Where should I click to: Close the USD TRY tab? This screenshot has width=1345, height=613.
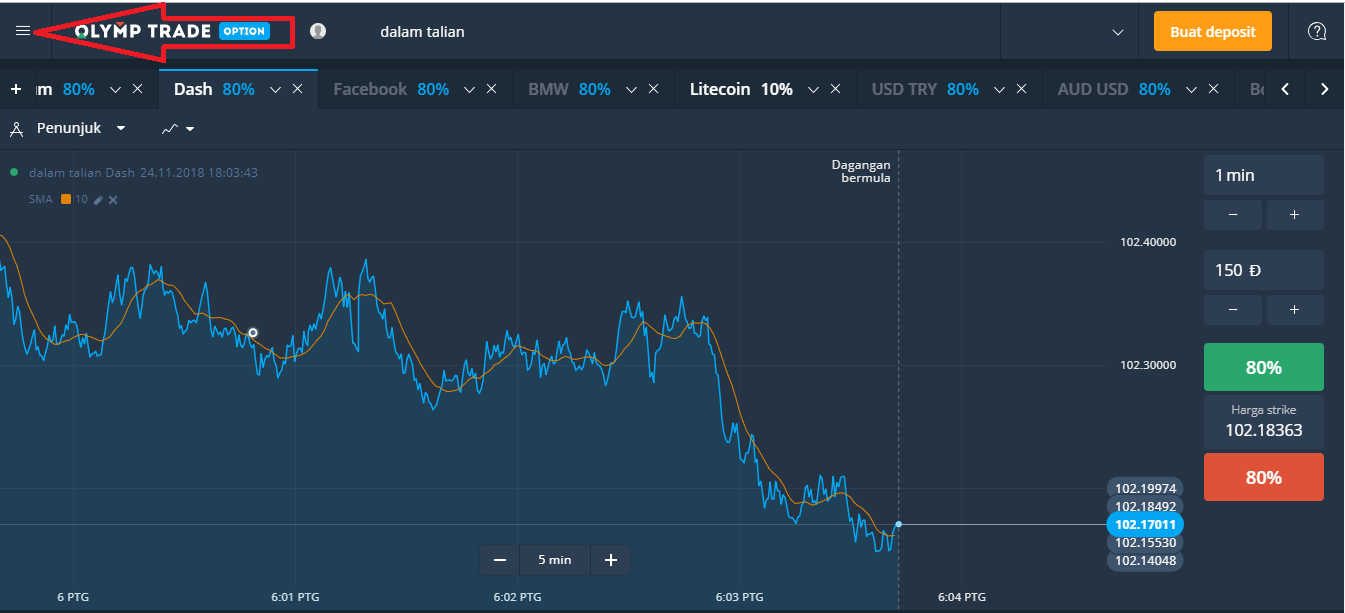coord(1022,89)
